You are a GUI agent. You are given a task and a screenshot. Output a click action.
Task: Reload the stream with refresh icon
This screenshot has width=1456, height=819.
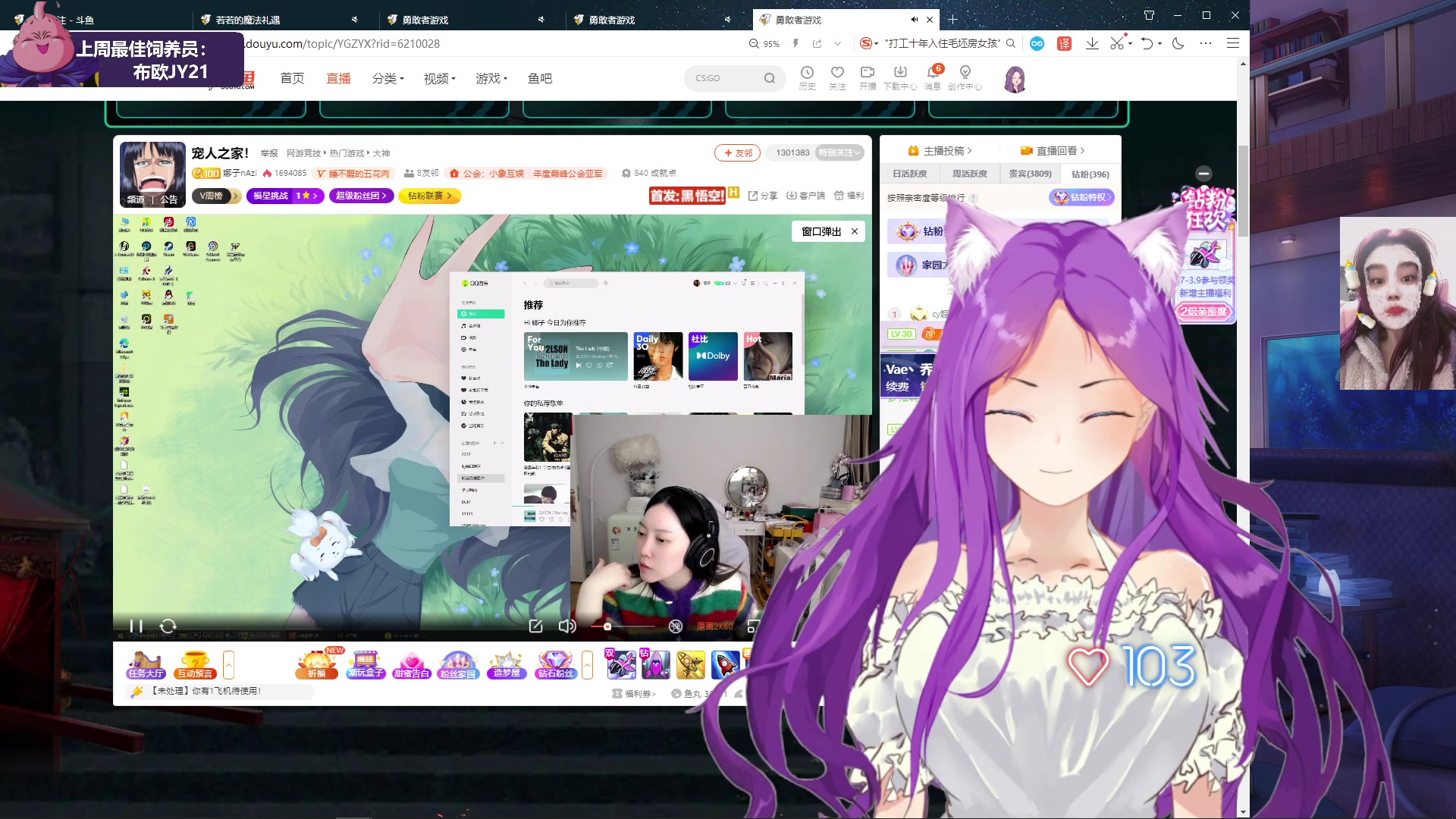pos(168,626)
